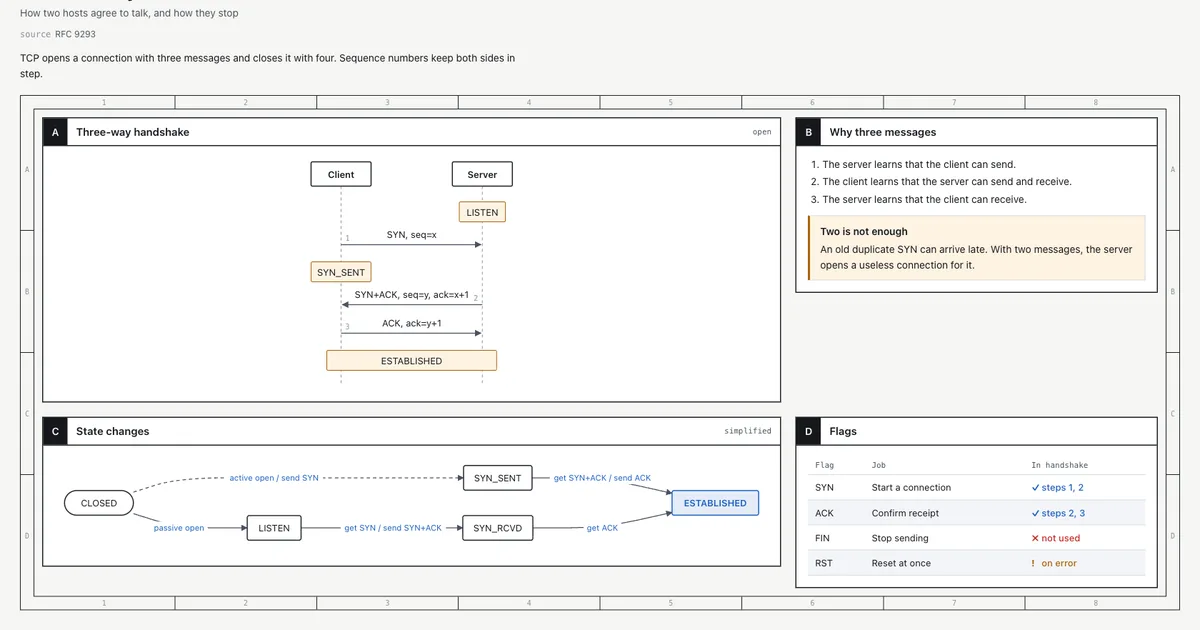Click reason 2 about server send and receive

coord(941,182)
